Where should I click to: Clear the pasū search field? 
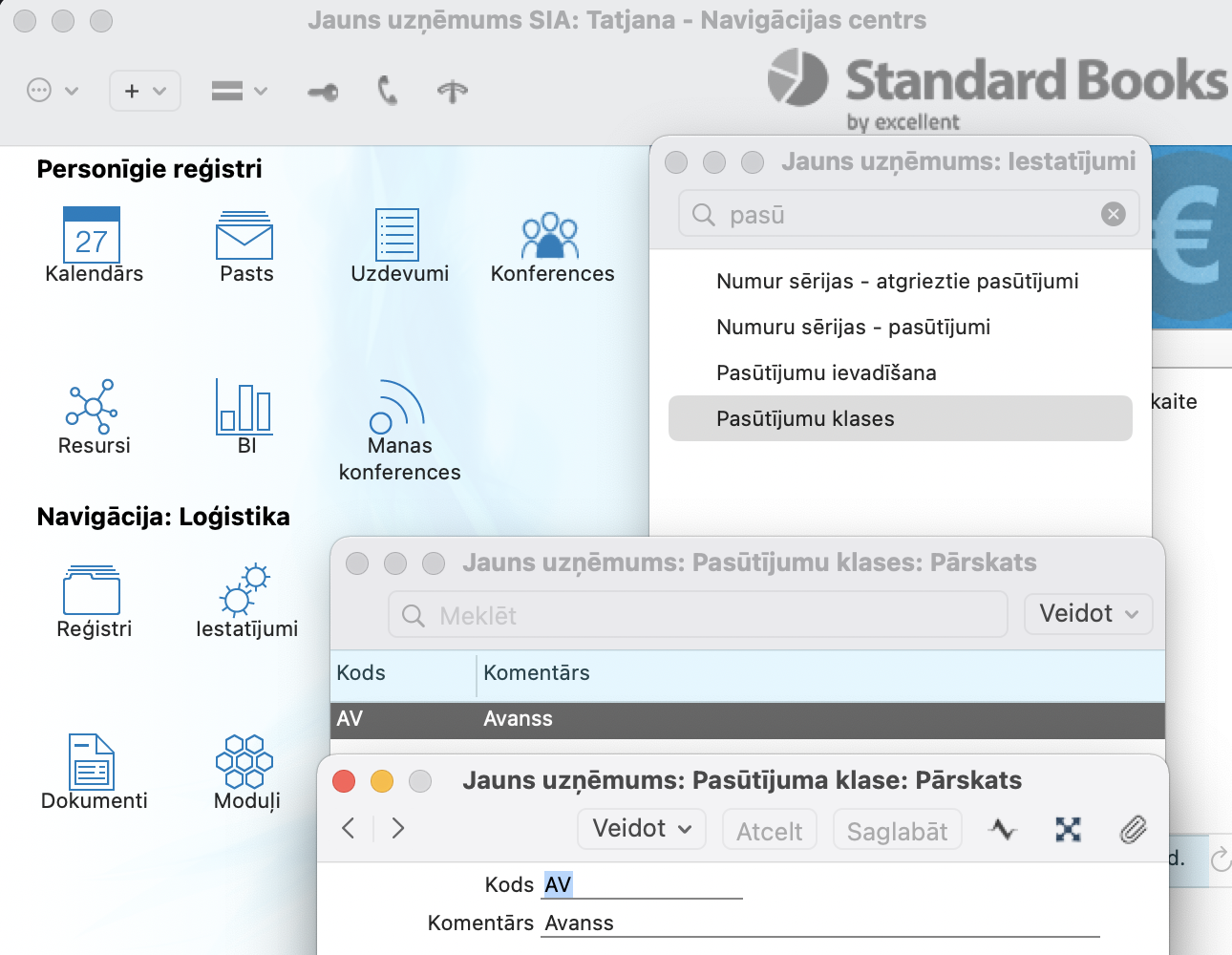pyautogui.click(x=1113, y=214)
